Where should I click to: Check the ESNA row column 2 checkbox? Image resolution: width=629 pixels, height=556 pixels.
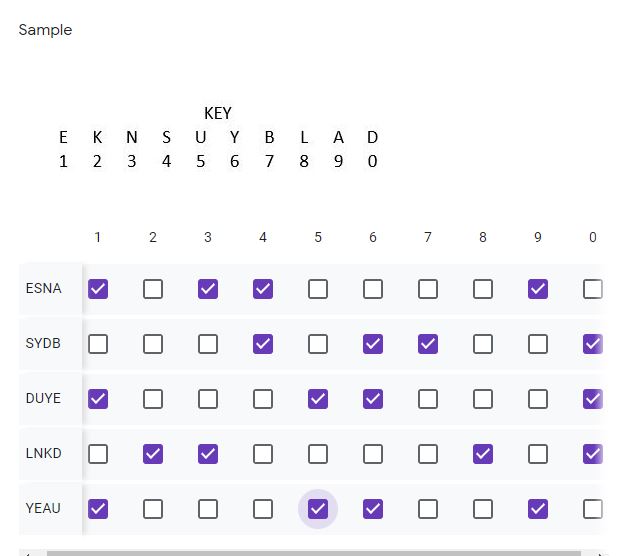153,289
